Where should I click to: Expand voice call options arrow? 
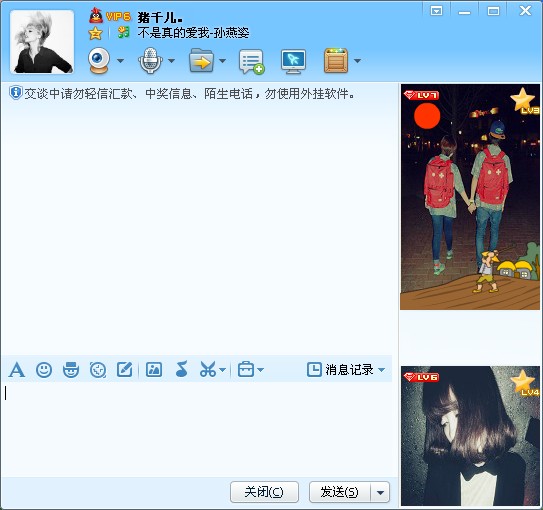click(x=171, y=61)
